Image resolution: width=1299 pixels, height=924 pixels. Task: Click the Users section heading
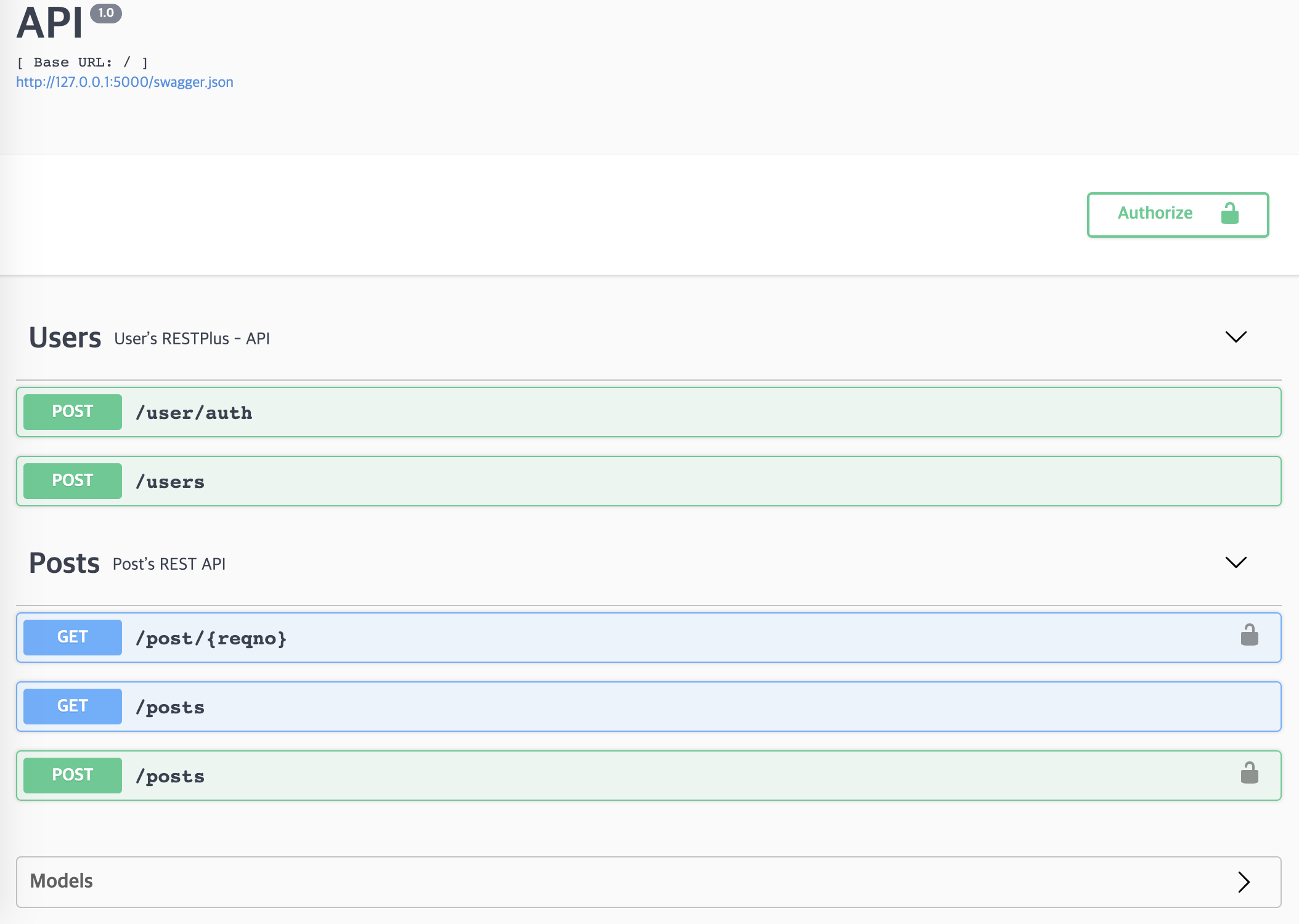click(65, 338)
